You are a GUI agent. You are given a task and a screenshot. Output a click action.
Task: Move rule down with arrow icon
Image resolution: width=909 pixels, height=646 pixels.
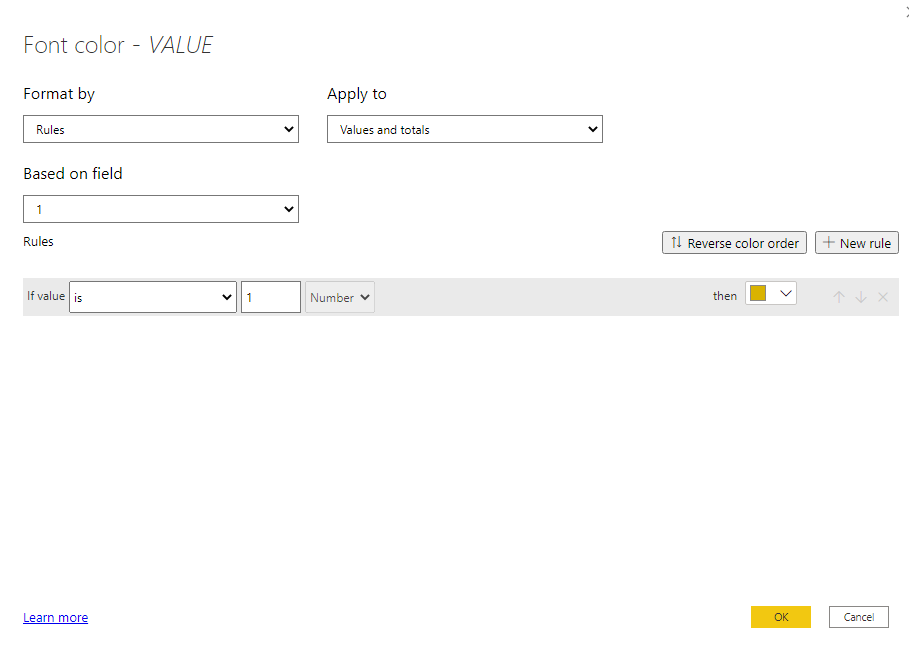861,297
